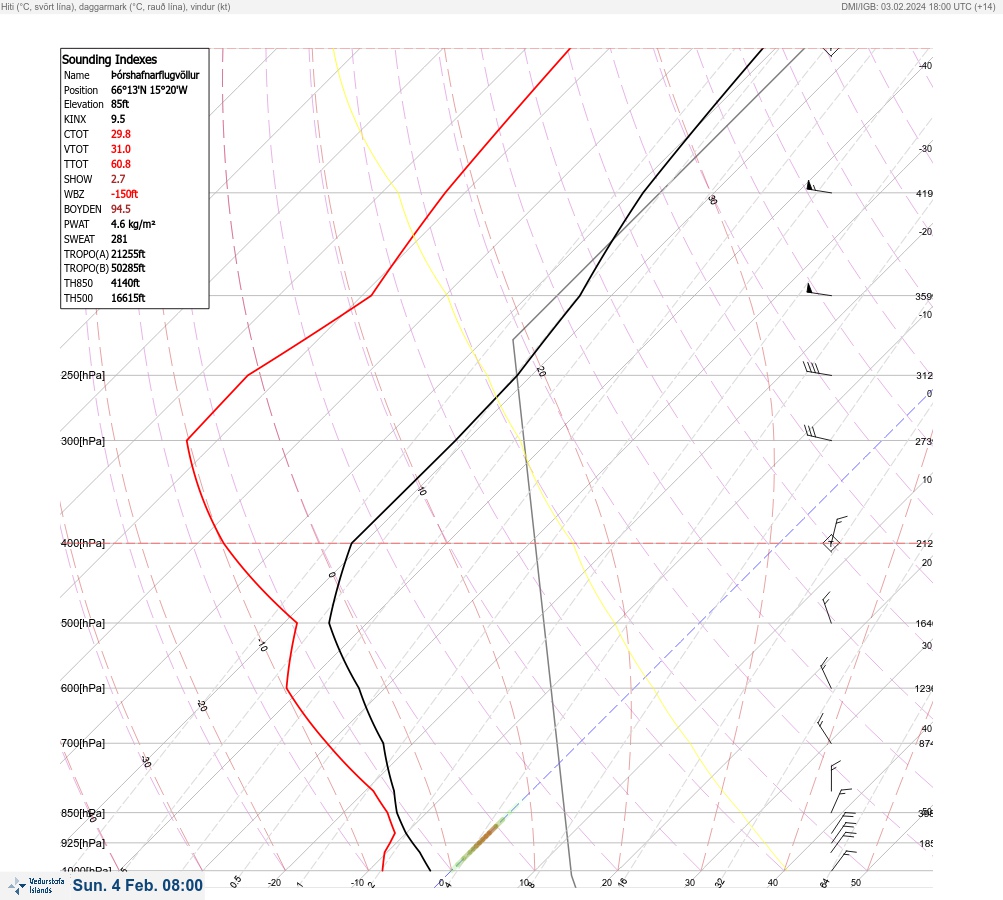Click the WBZ value -150ft
Screen dimensions: 1003x900
[124, 194]
